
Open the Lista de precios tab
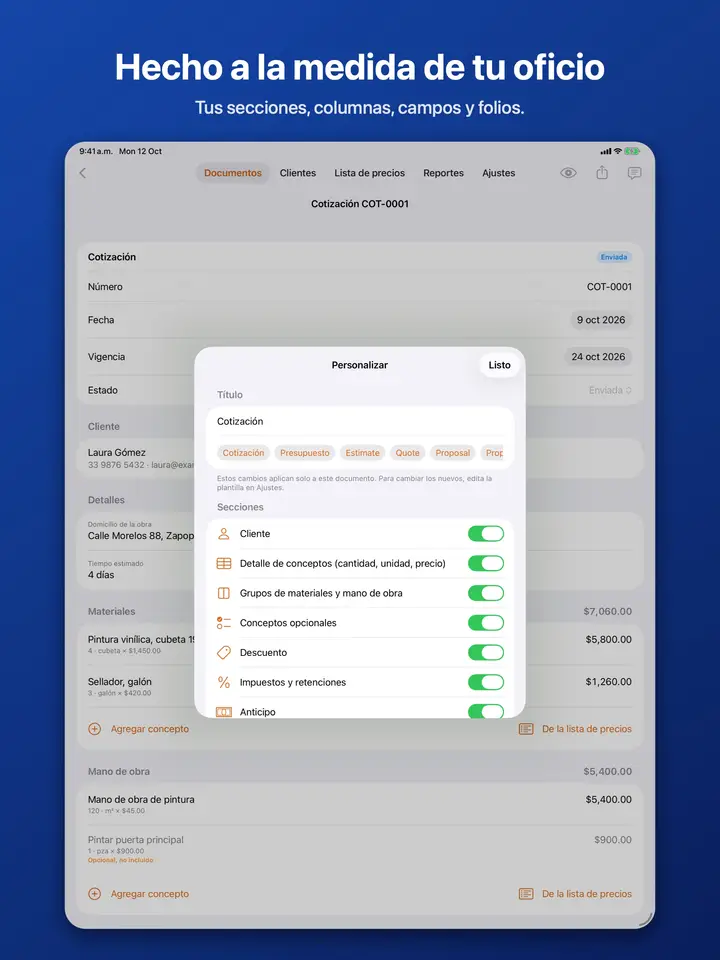(x=369, y=173)
